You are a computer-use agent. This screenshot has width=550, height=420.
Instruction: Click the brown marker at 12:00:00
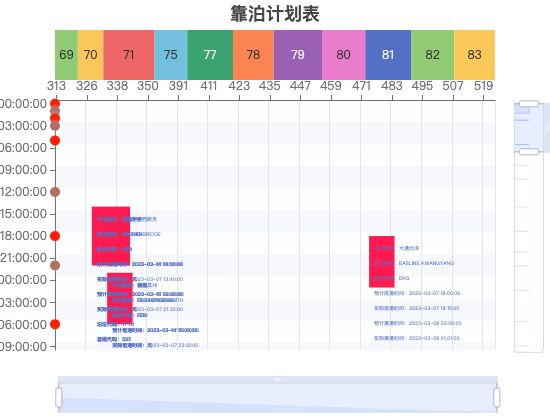[x=55, y=192]
